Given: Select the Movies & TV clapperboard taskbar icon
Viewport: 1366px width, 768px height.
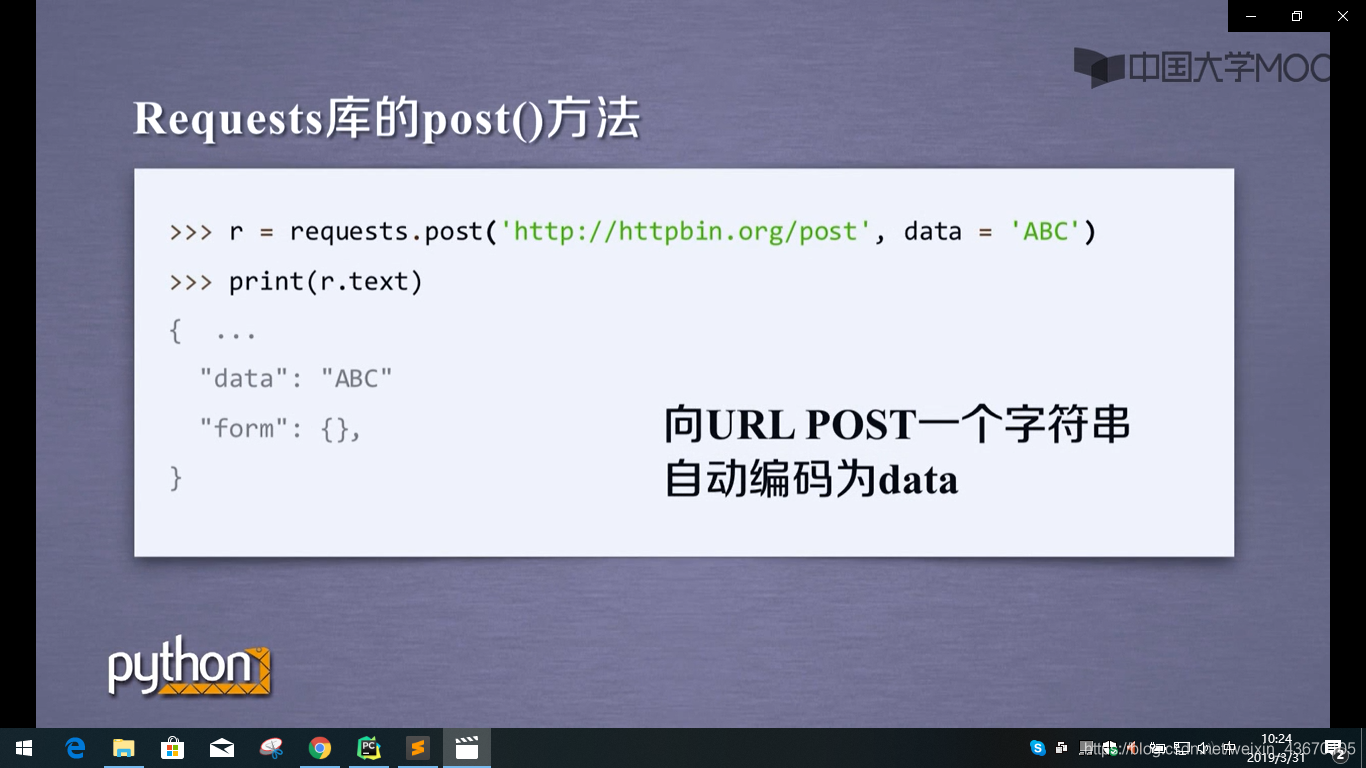Looking at the screenshot, I should click(x=467, y=748).
